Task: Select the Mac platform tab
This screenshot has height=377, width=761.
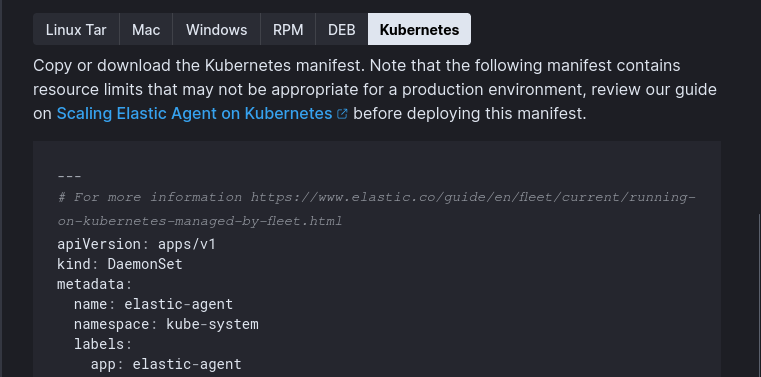Action: [146, 30]
